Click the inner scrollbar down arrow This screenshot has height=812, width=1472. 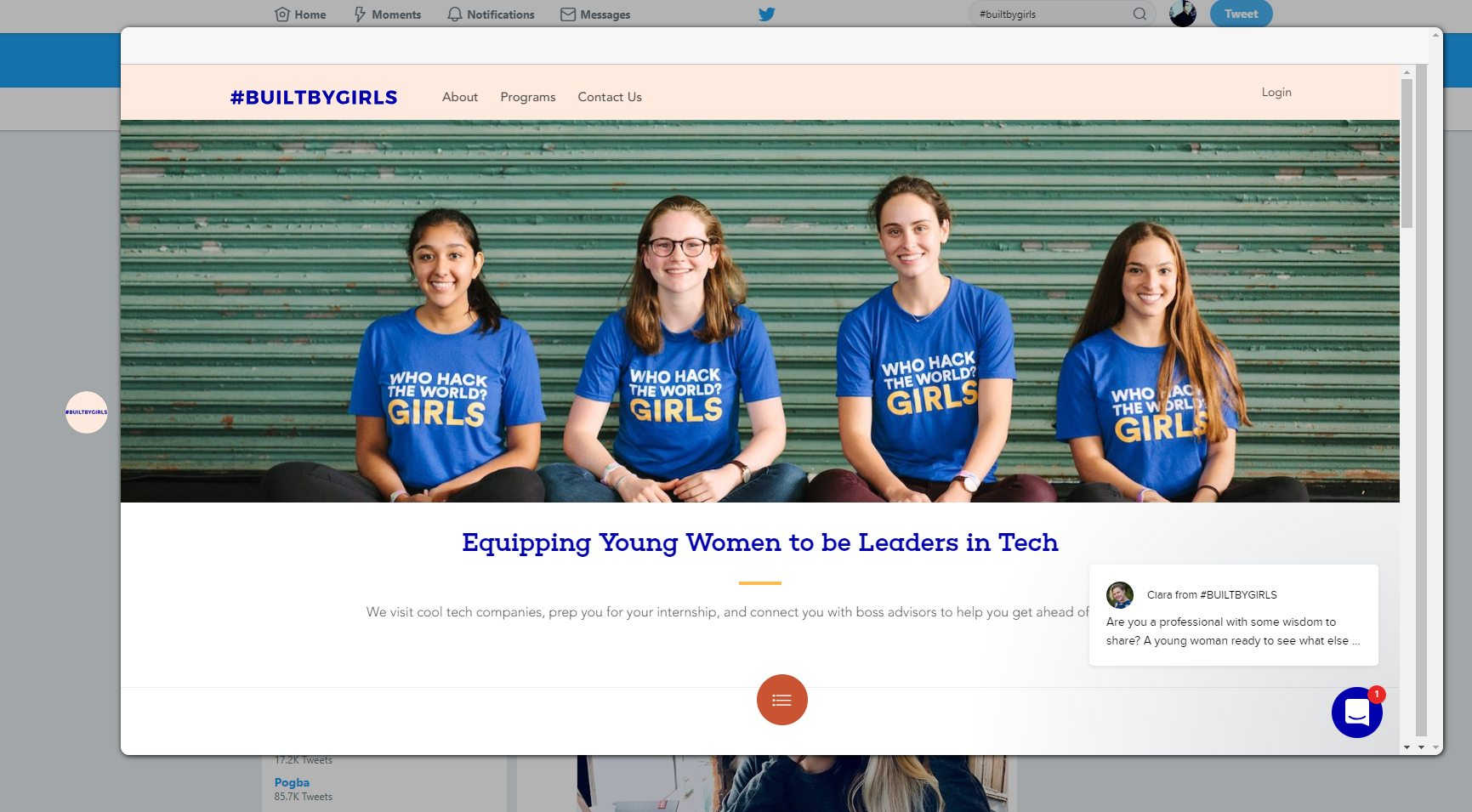point(1407,747)
